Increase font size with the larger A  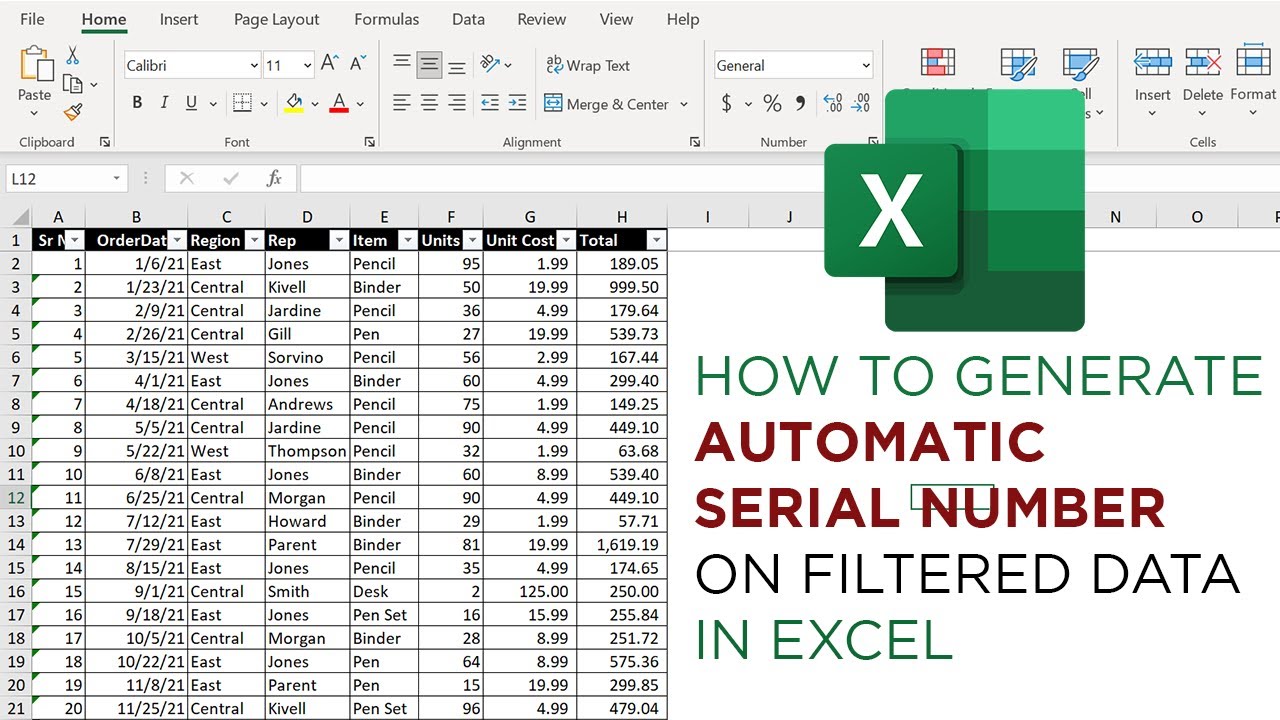(x=329, y=65)
